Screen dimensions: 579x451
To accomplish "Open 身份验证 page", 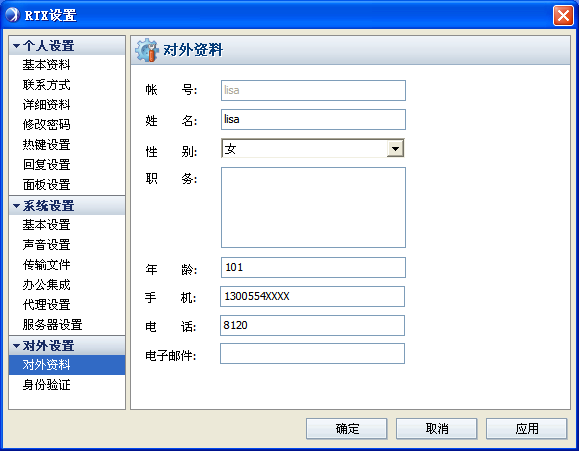I will pyautogui.click(x=47, y=385).
